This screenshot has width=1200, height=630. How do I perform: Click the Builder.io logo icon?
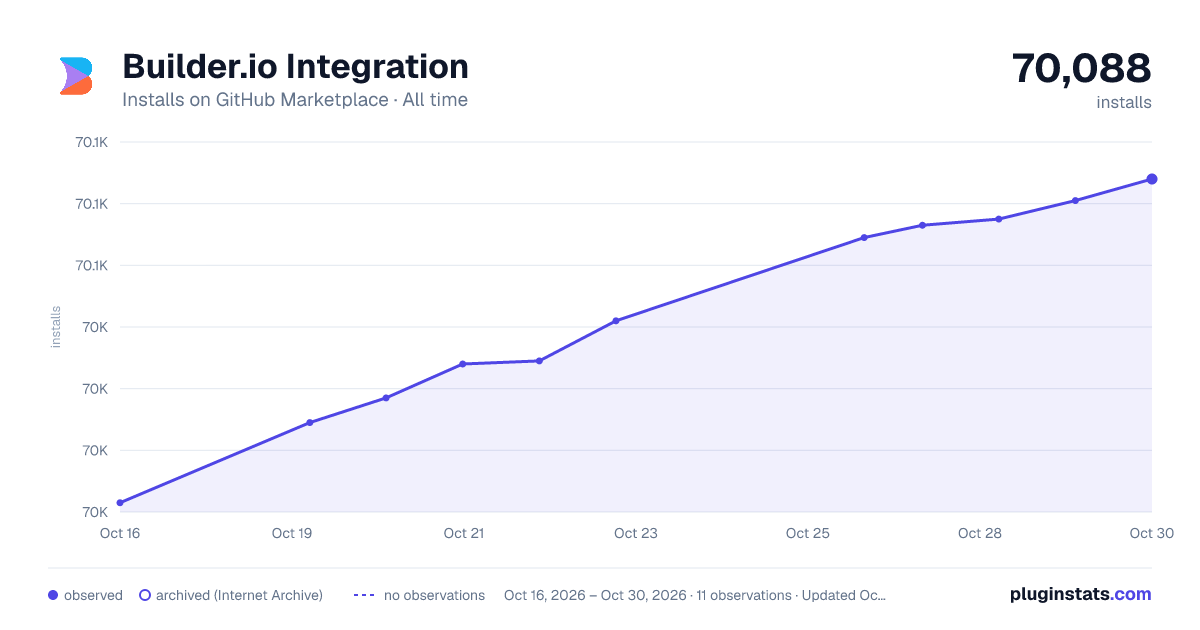tap(76, 76)
